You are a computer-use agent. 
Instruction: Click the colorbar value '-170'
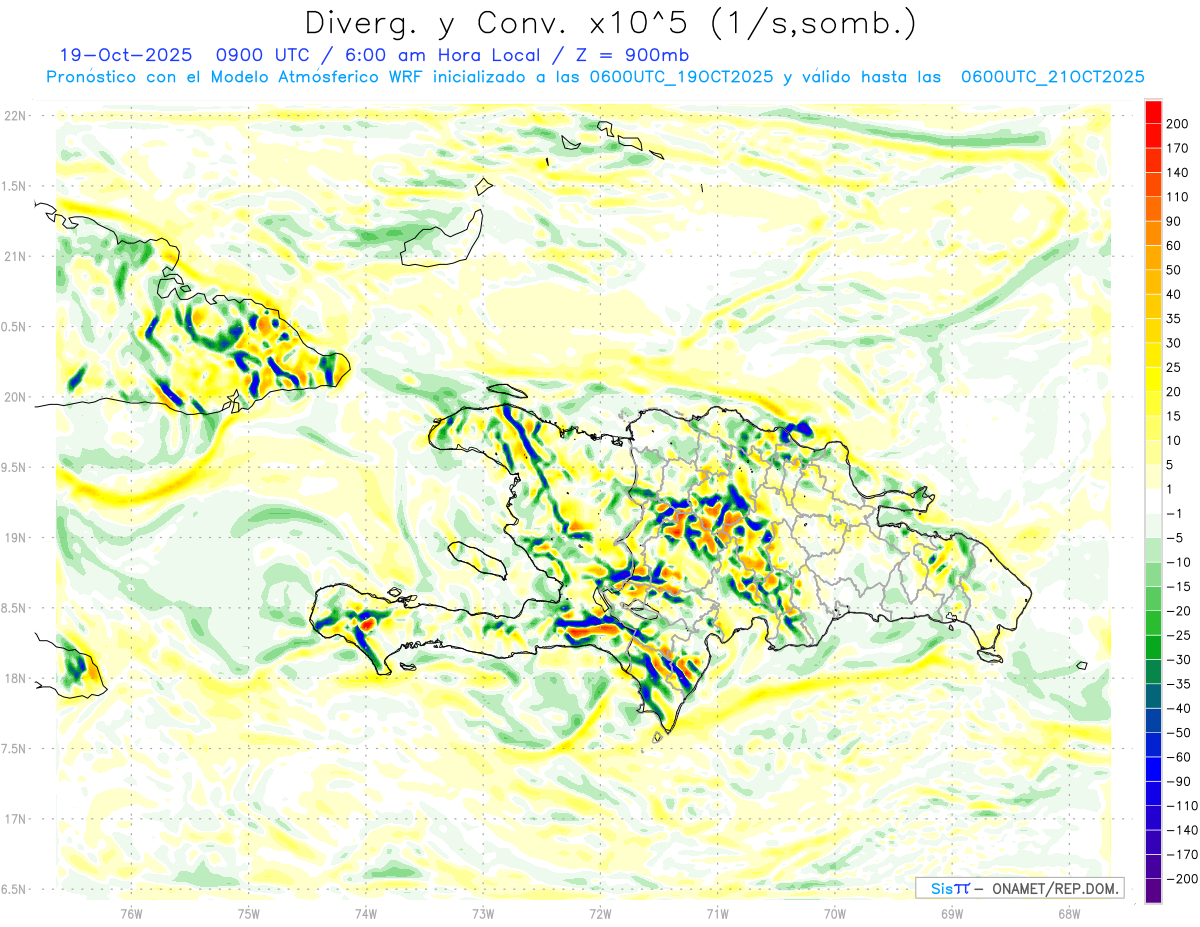[1182, 854]
